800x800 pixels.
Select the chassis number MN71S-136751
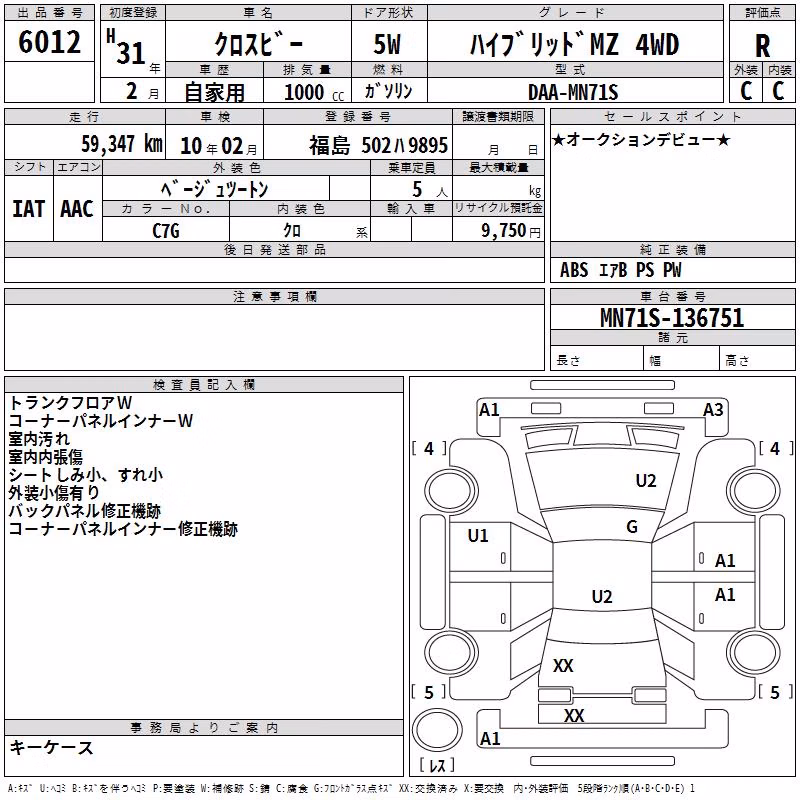pos(672,318)
